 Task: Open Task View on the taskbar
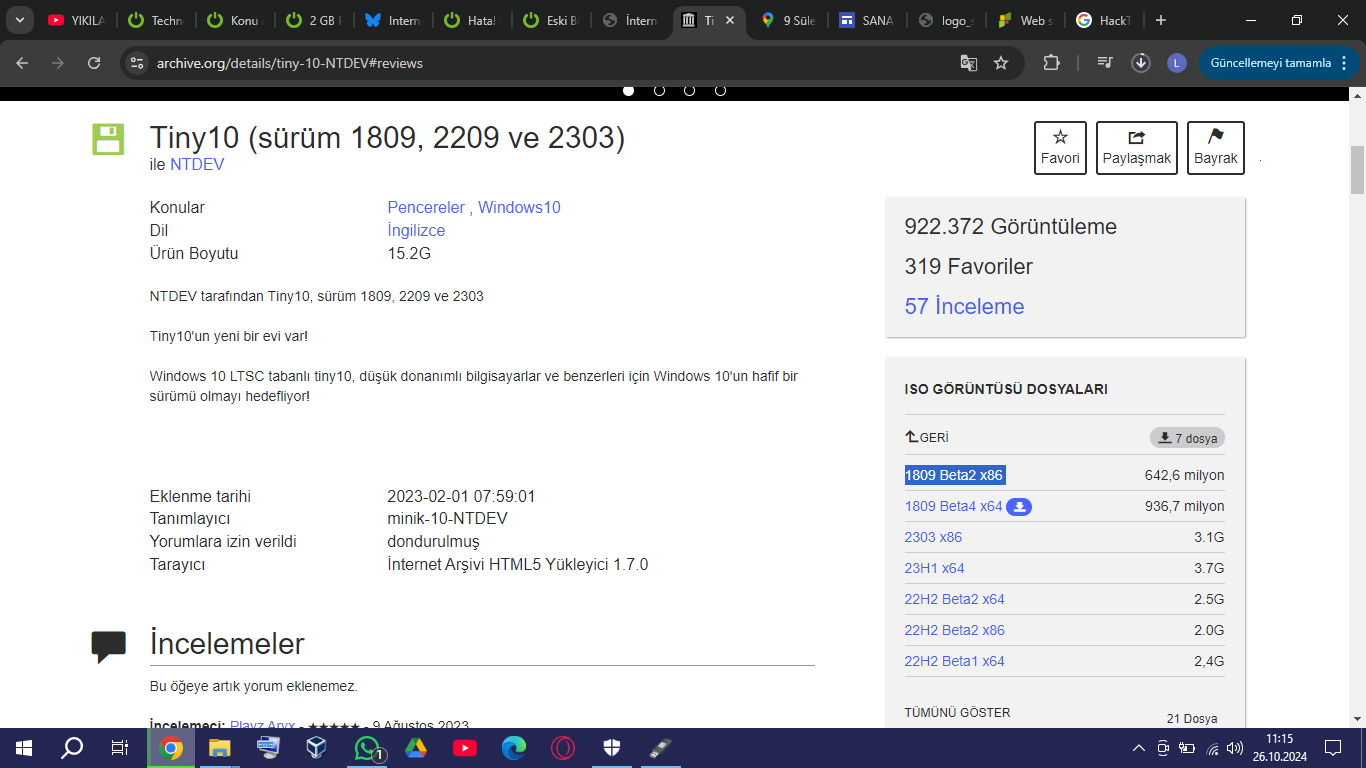click(120, 748)
